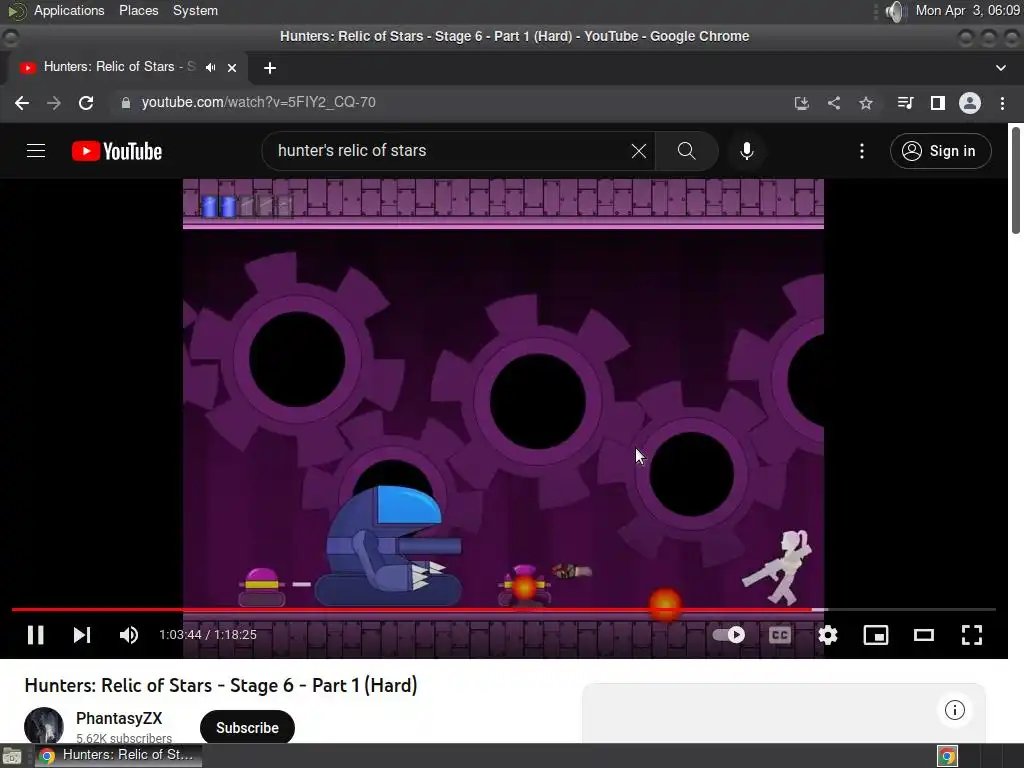
Task: Click the clock showing Mon Apr 3
Action: click(968, 10)
